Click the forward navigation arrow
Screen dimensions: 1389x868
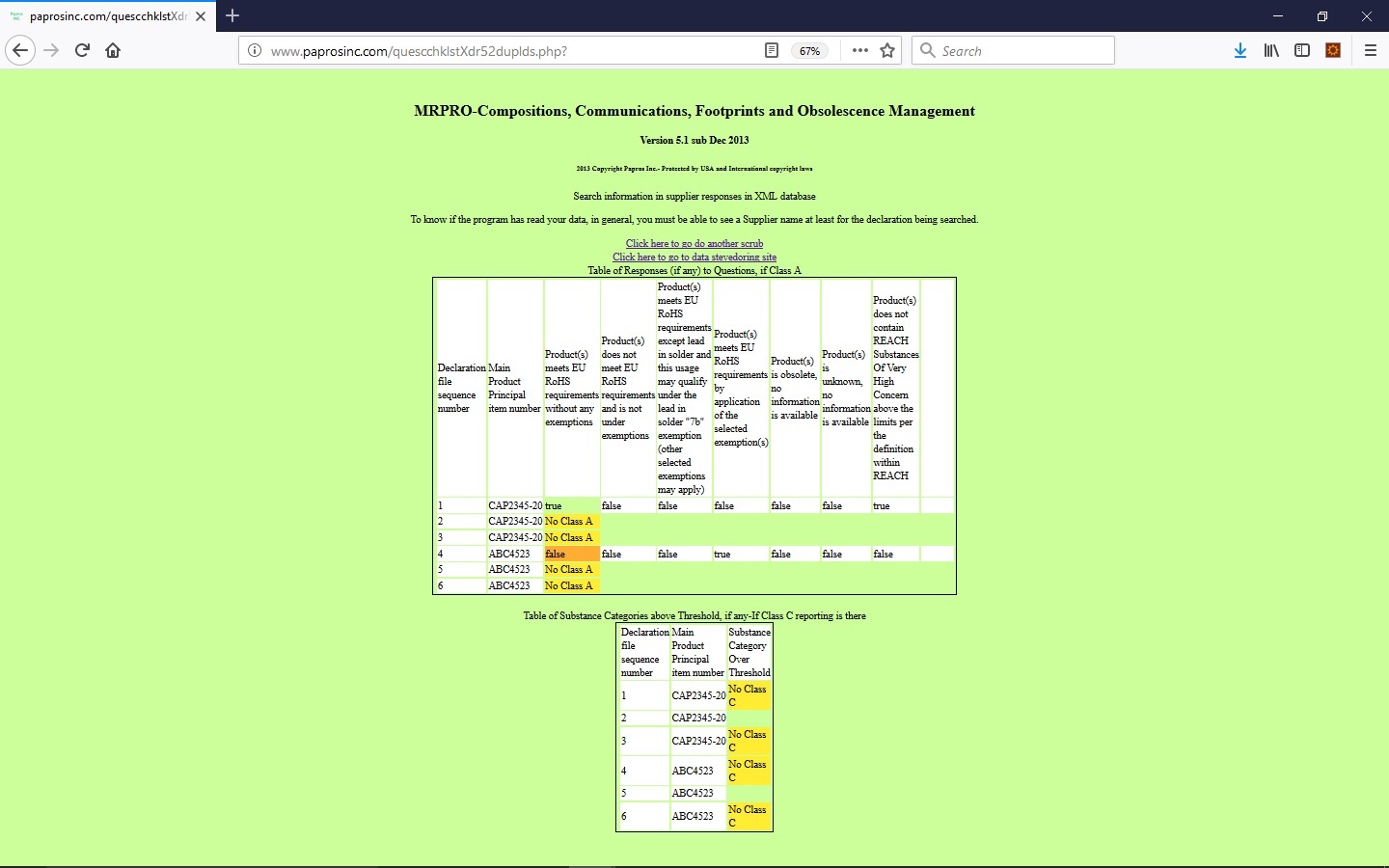tap(51, 50)
